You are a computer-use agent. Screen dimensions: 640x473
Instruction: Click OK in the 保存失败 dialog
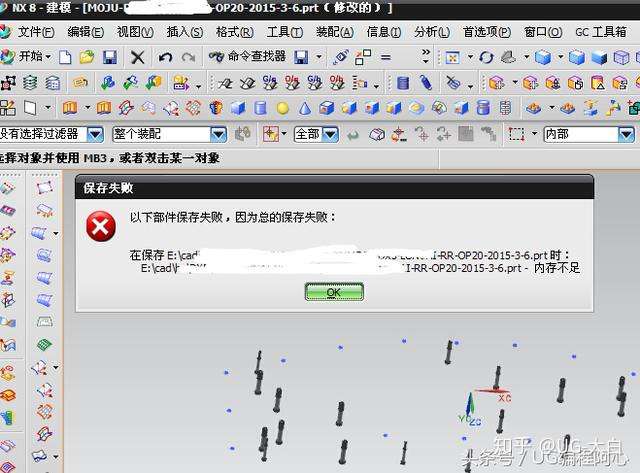(x=334, y=292)
